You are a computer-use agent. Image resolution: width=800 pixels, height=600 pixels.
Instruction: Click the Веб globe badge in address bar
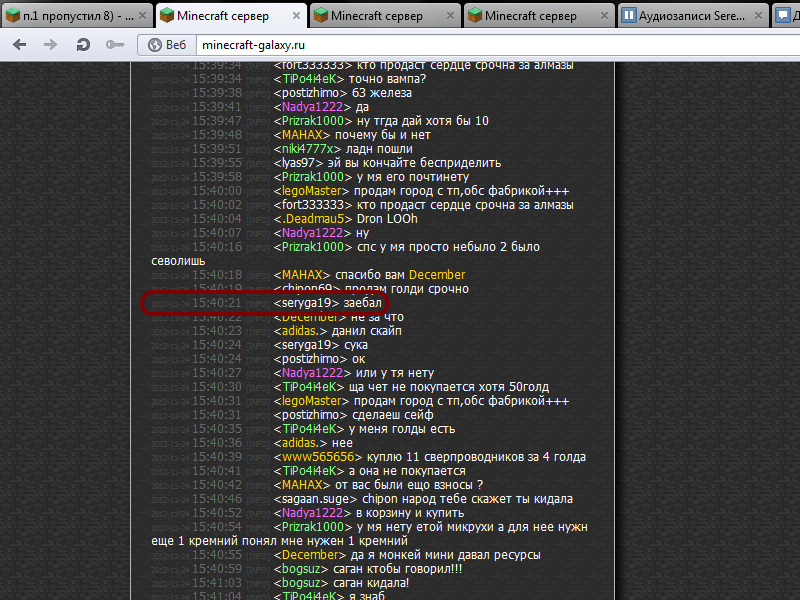(167, 45)
